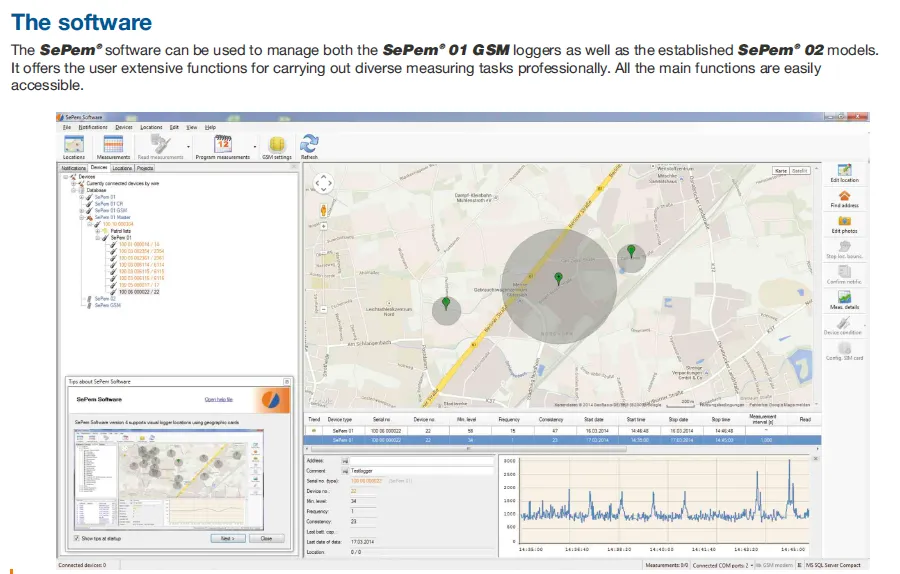Viewport: 900px width, 574px height.
Task: Click the Street View pegman on map
Action: [x=323, y=211]
